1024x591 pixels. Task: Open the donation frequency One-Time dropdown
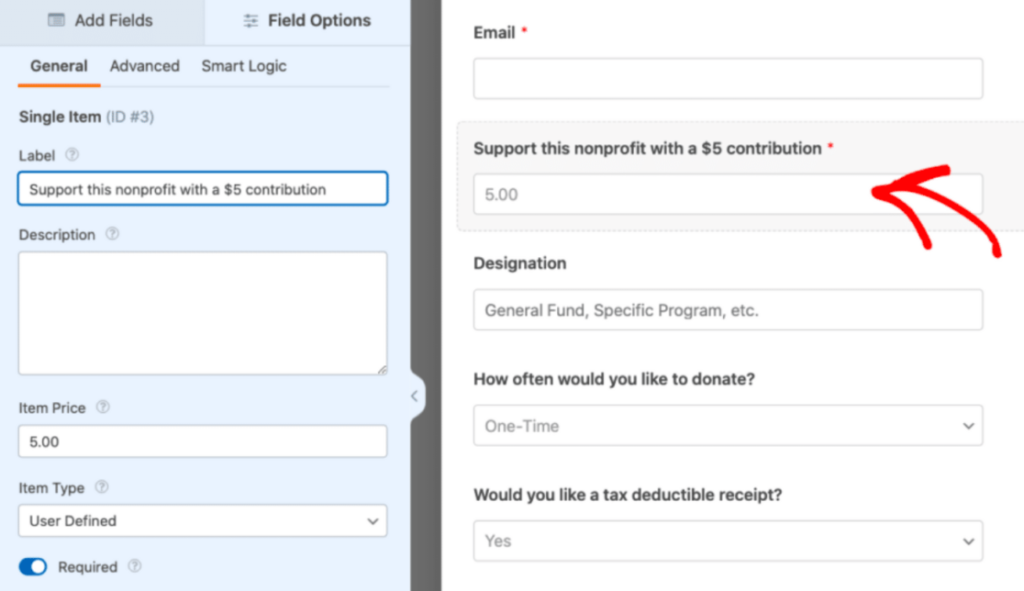pos(727,425)
